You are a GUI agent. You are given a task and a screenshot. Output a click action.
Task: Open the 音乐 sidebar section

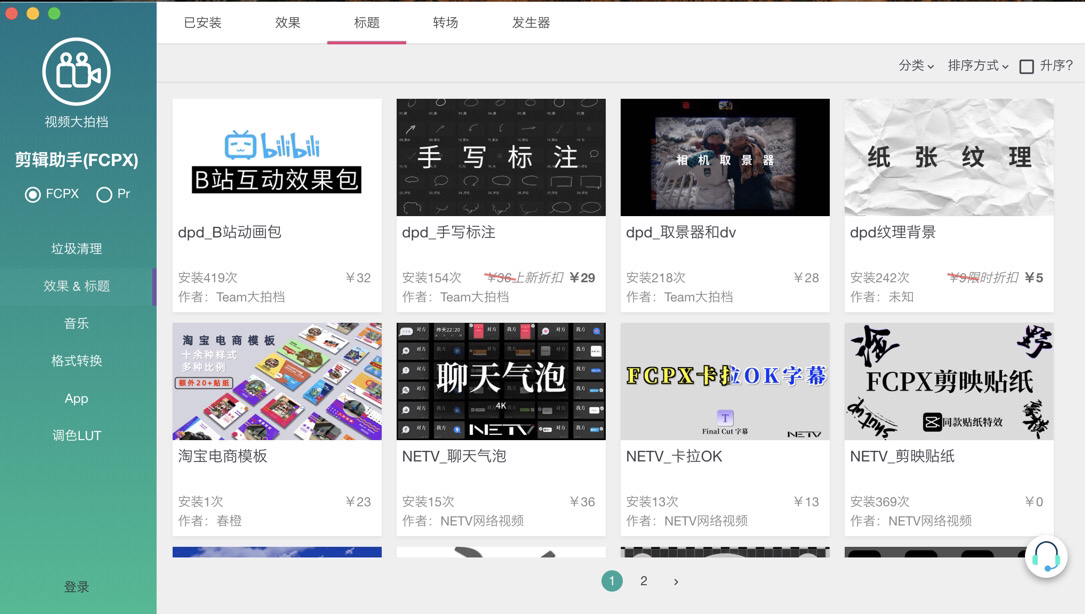point(77,323)
